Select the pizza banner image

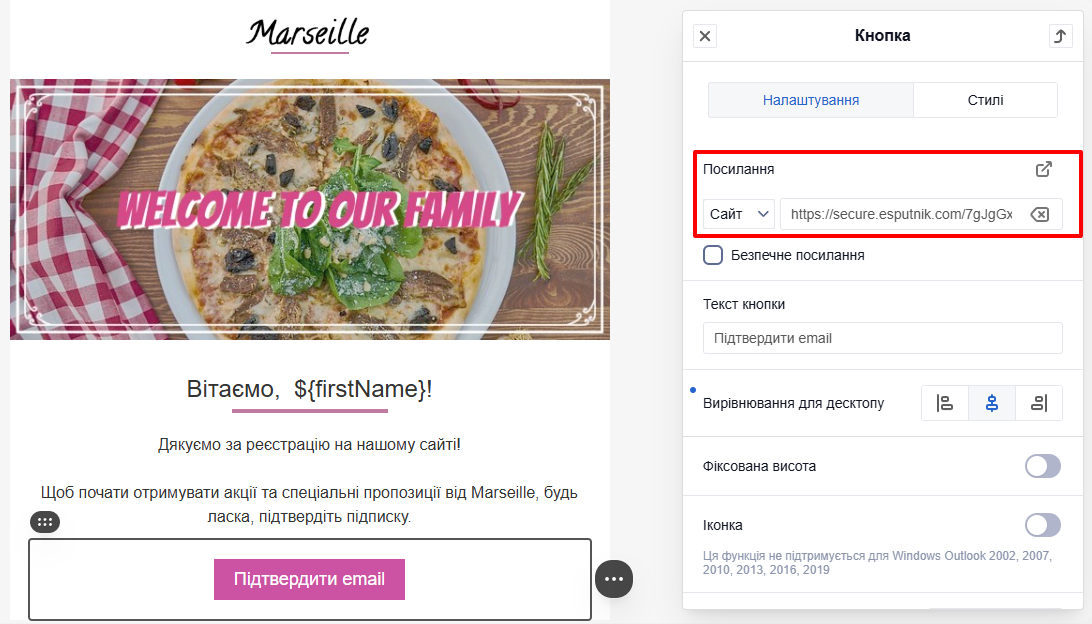[309, 207]
